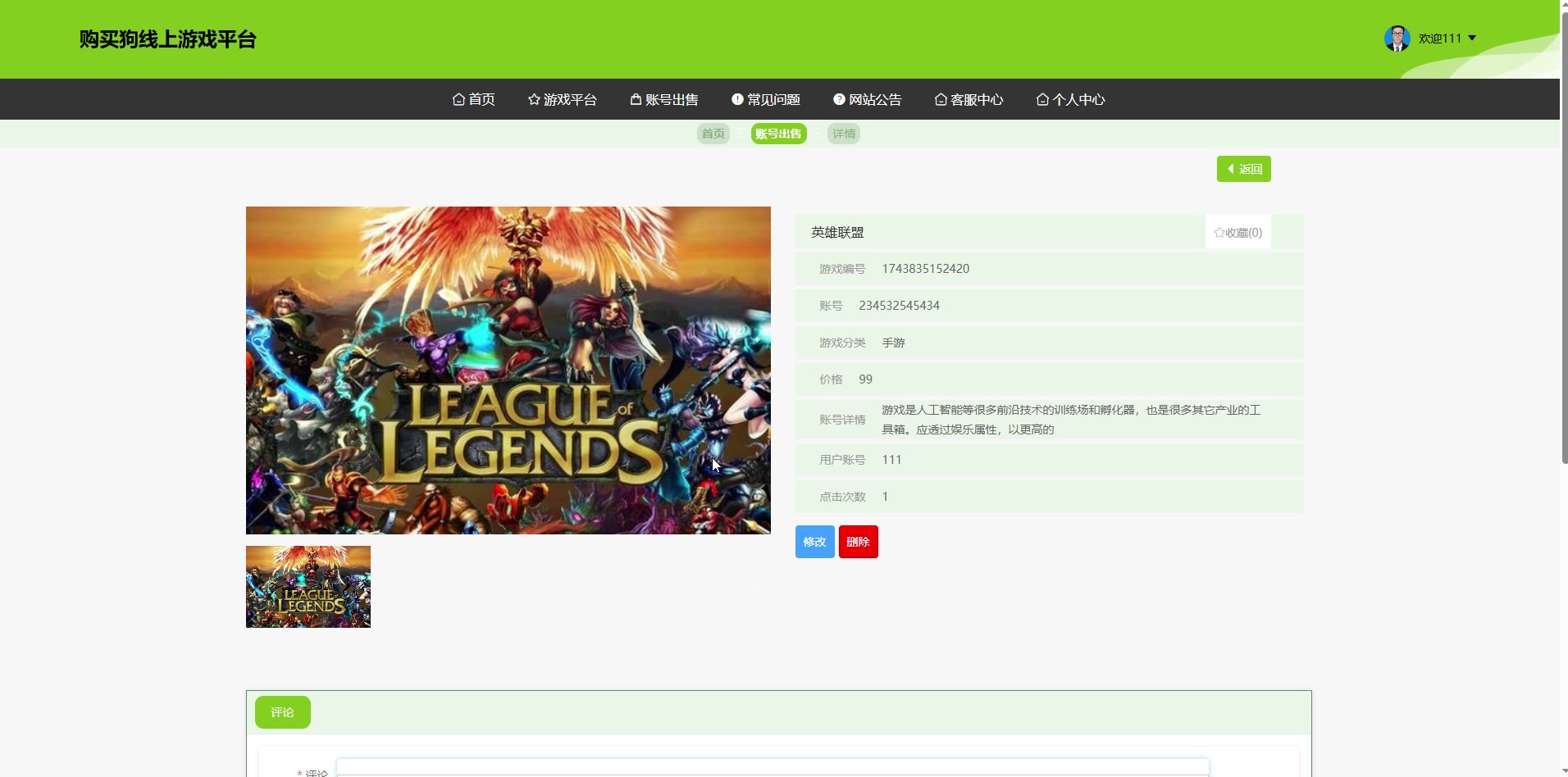Screen dimensions: 1568x777
Task: Click the home icon beside 首页
Action: [458, 99]
